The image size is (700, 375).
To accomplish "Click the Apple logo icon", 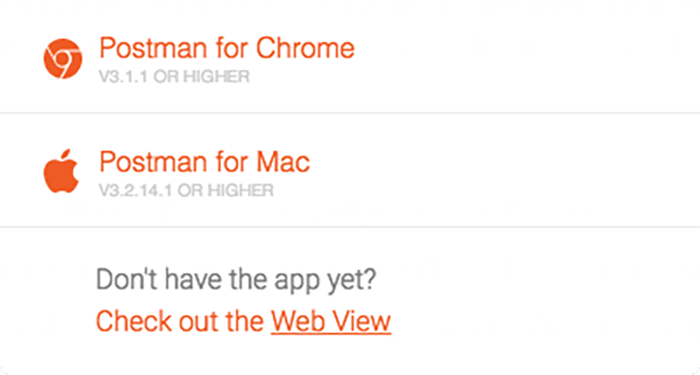I will pos(61,171).
